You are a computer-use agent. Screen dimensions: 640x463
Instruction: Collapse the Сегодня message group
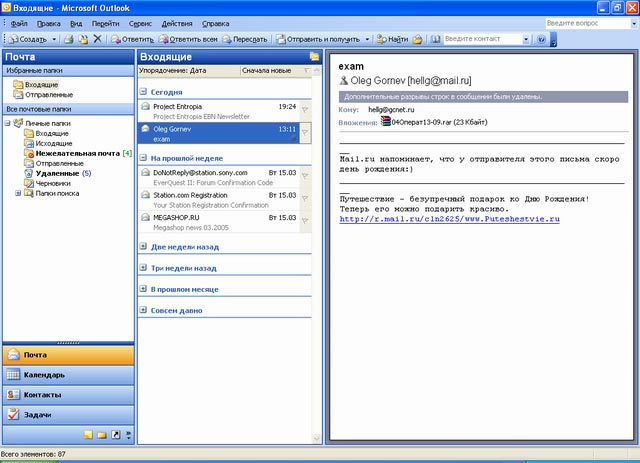pos(143,92)
